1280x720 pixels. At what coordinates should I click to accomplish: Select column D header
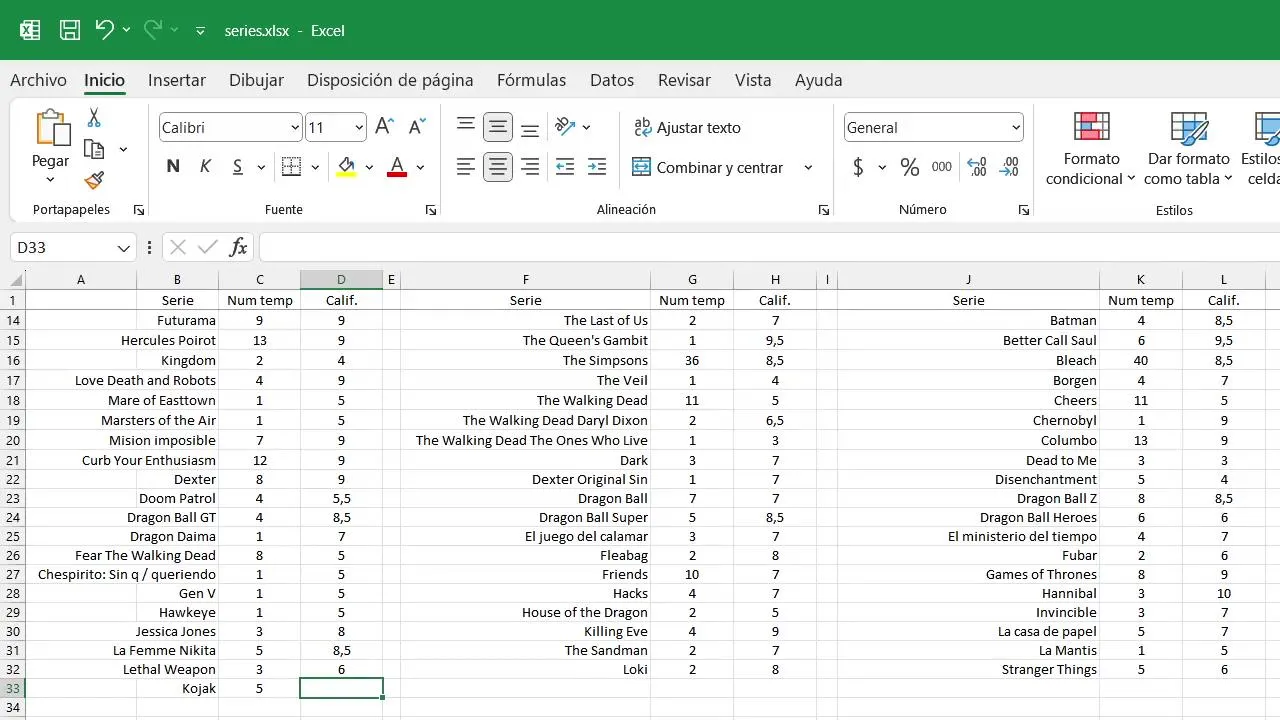pyautogui.click(x=341, y=280)
